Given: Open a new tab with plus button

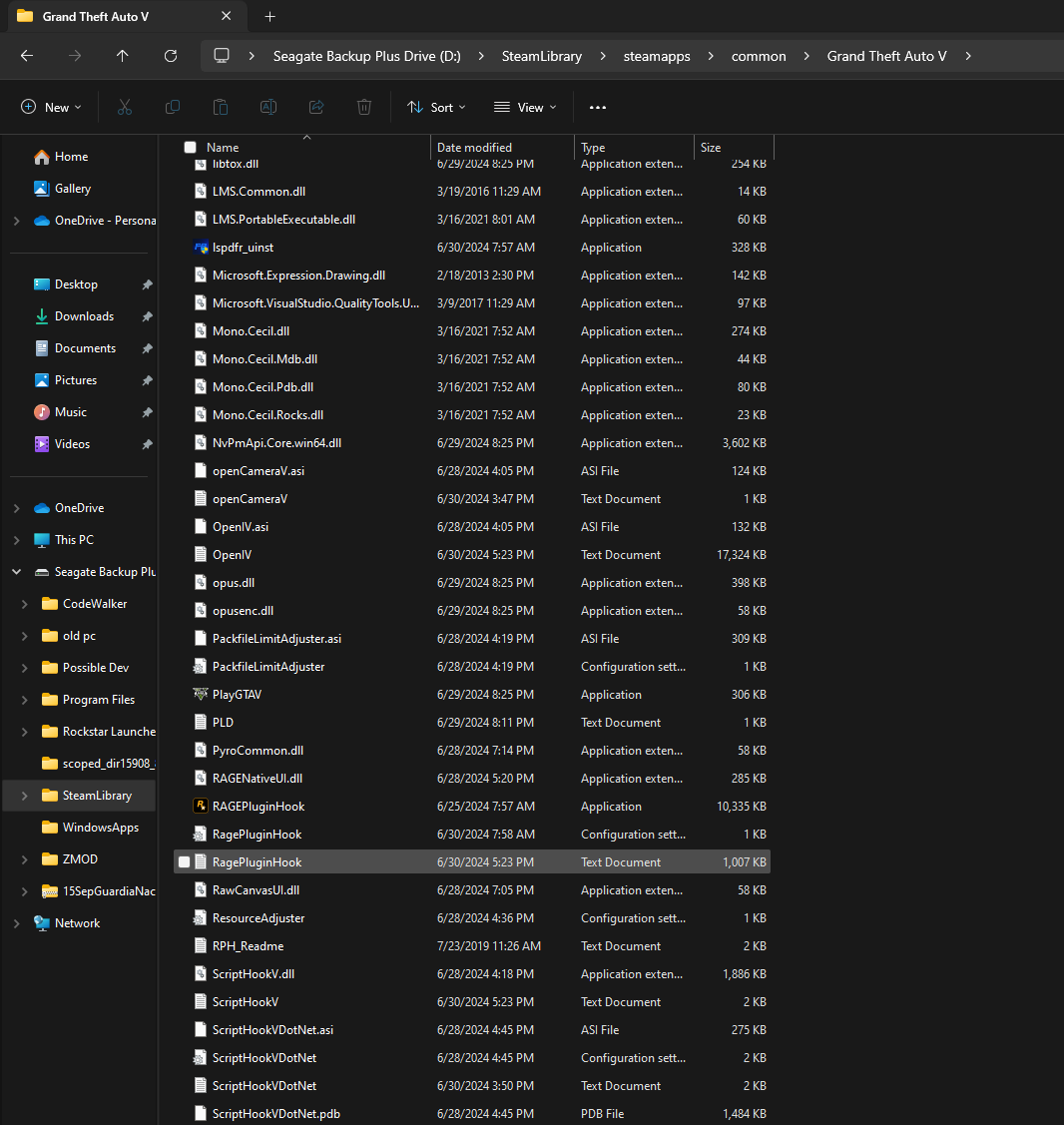Looking at the screenshot, I should [x=270, y=17].
